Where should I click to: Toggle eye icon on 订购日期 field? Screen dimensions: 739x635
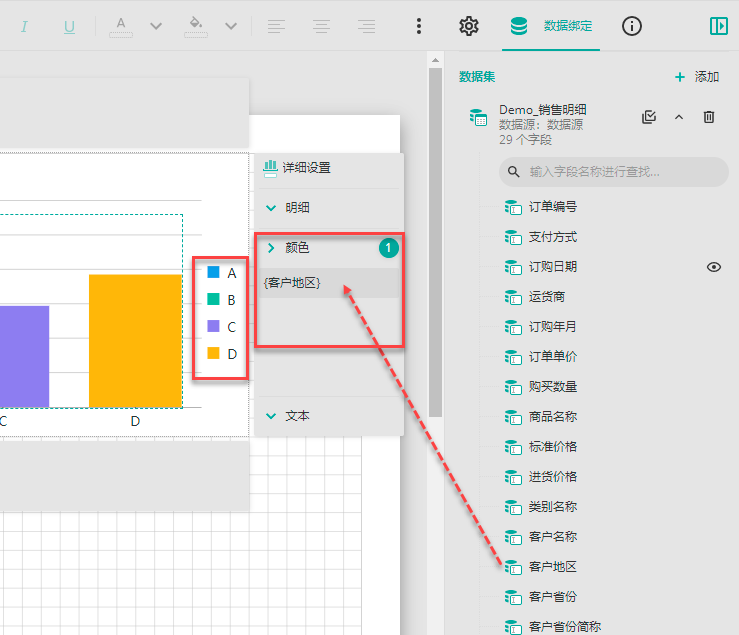[714, 267]
